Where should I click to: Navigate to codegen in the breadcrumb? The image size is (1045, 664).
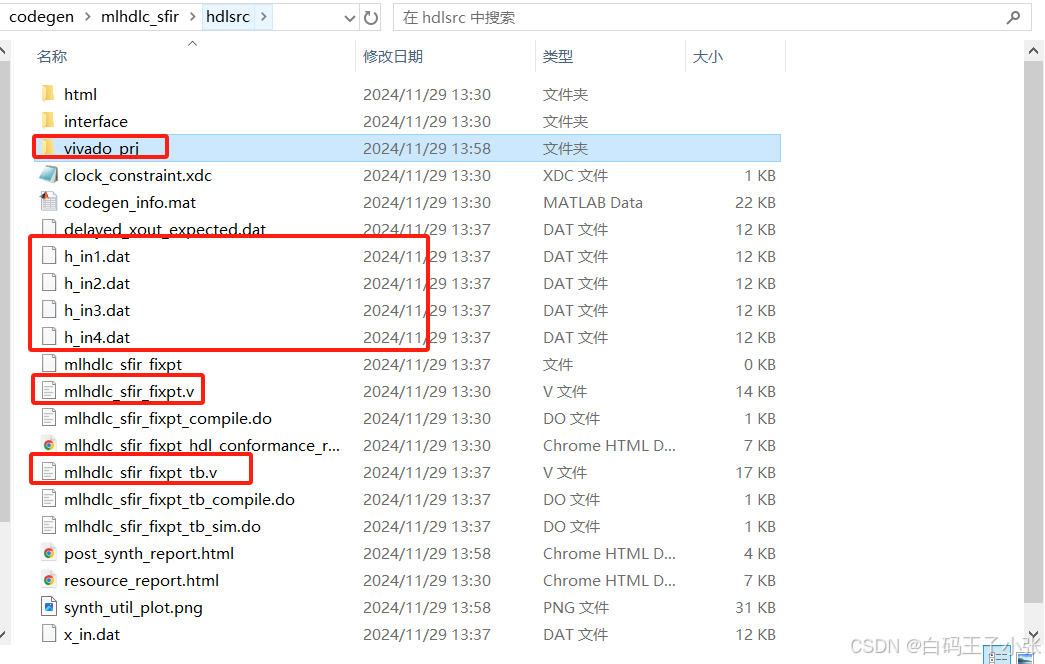tap(41, 17)
